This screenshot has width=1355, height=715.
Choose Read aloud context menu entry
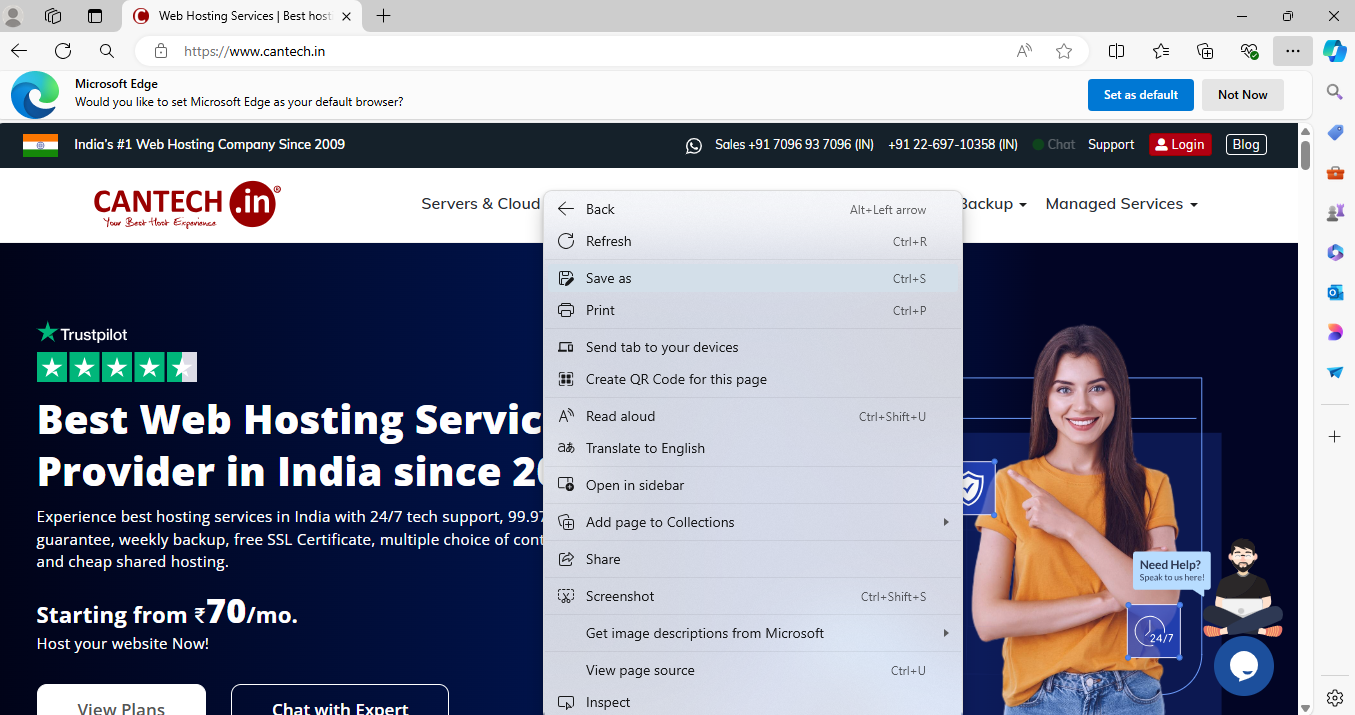coord(752,416)
